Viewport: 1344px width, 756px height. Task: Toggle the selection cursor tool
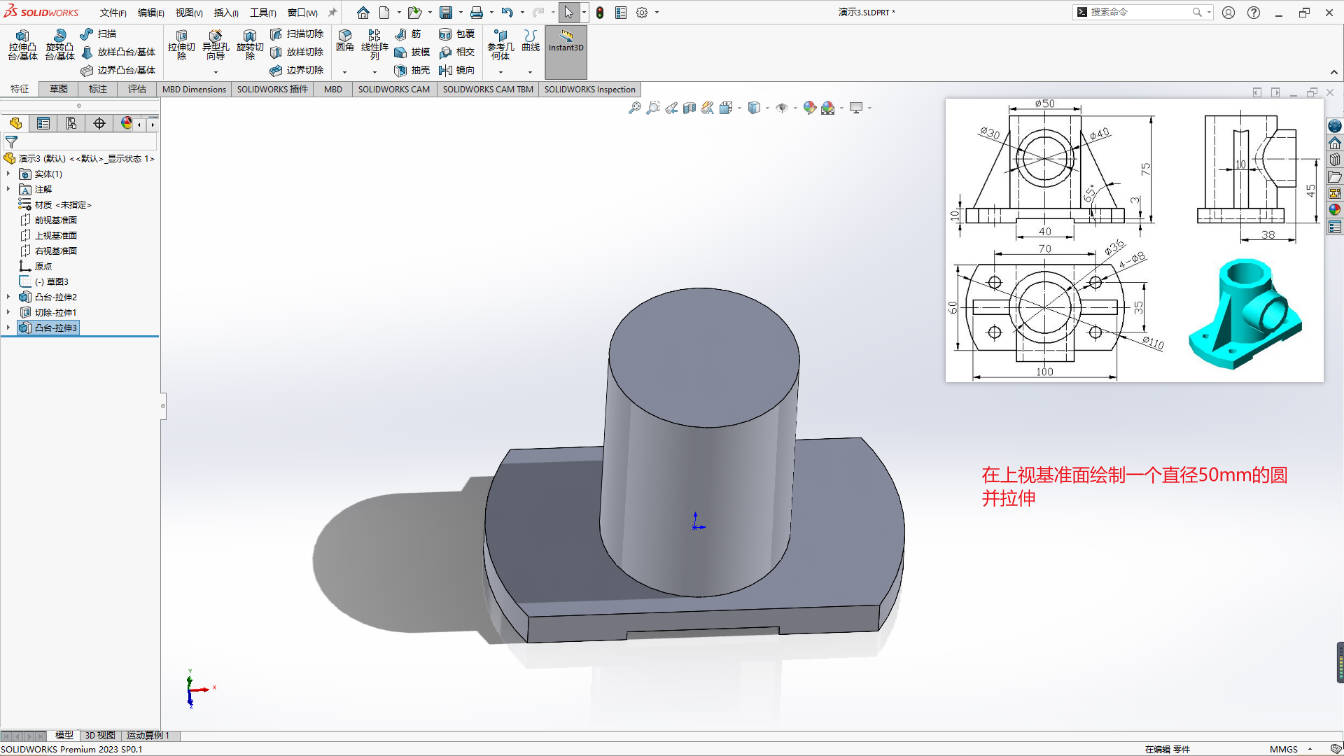(568, 13)
